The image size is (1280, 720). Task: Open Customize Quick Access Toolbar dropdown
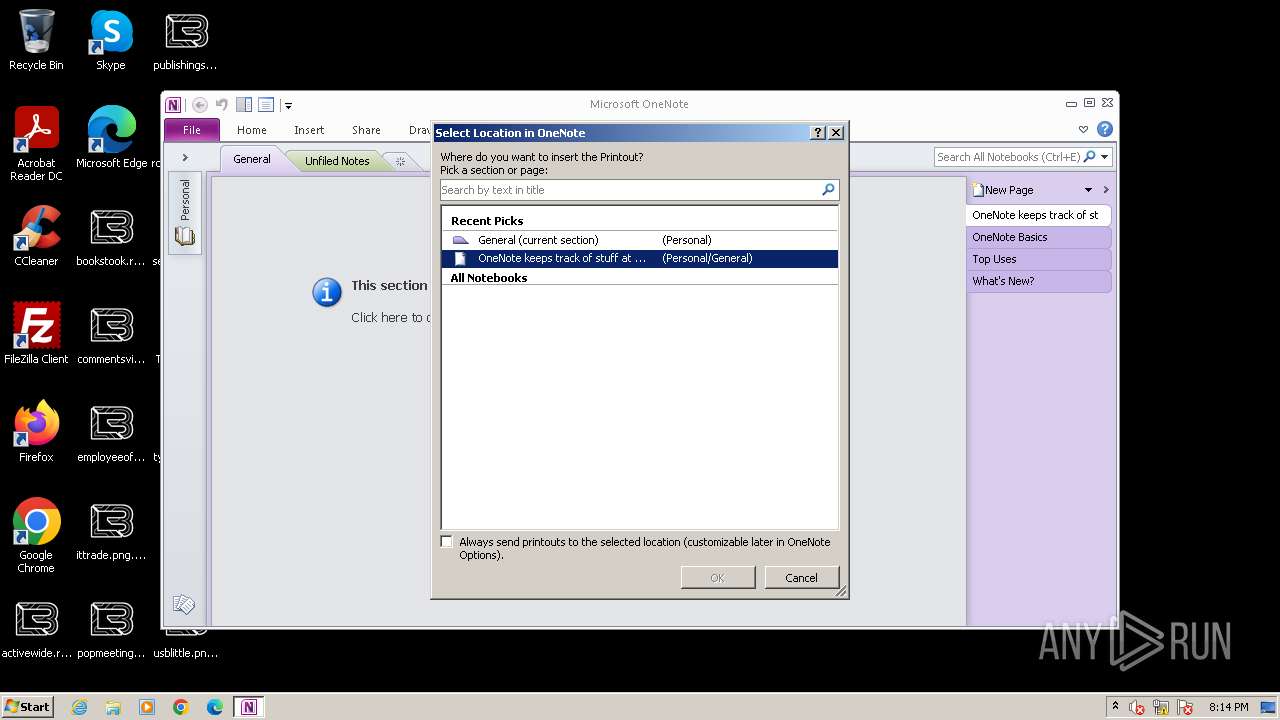click(288, 105)
